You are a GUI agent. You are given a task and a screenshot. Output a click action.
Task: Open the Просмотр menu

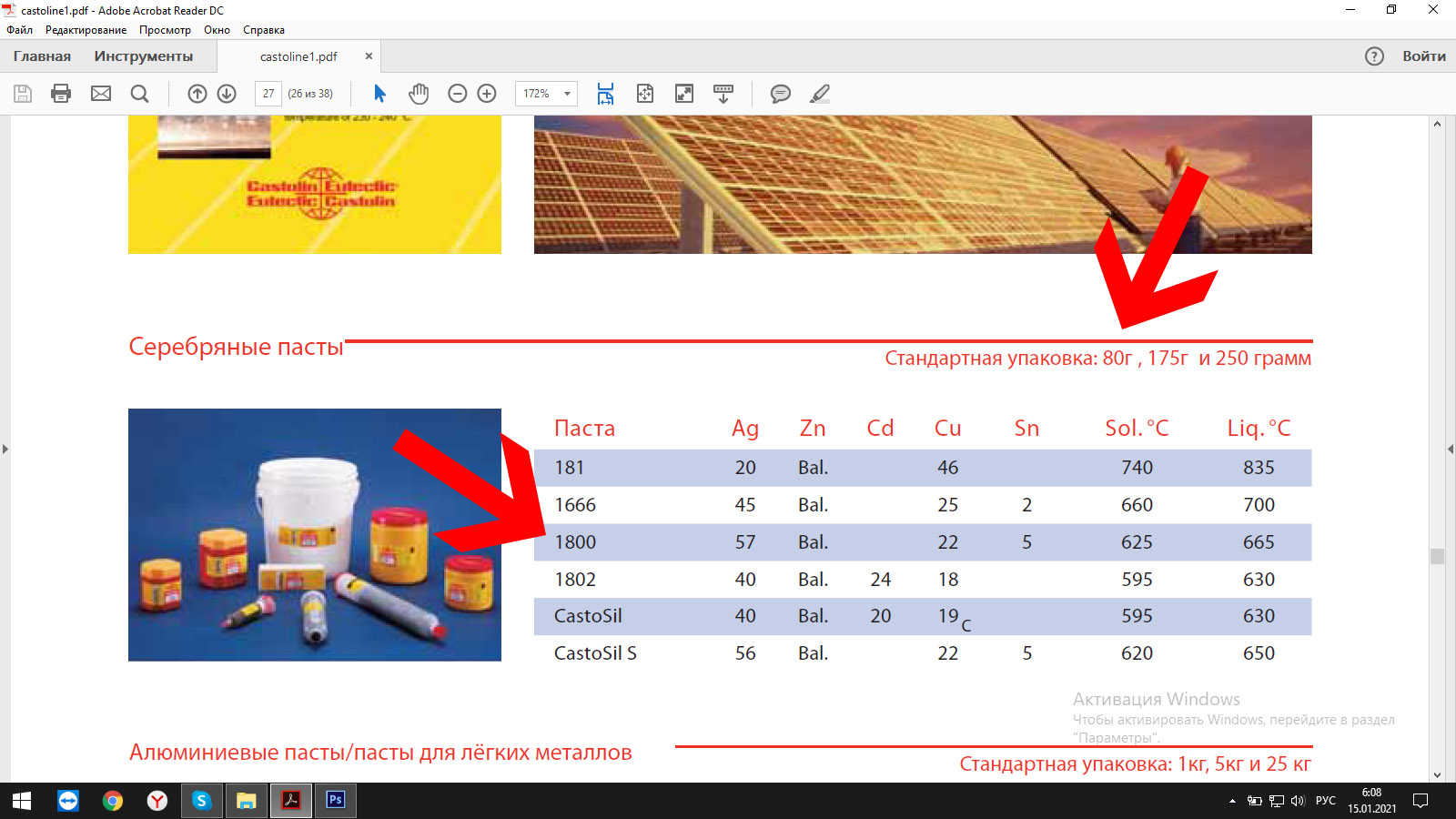pos(165,30)
